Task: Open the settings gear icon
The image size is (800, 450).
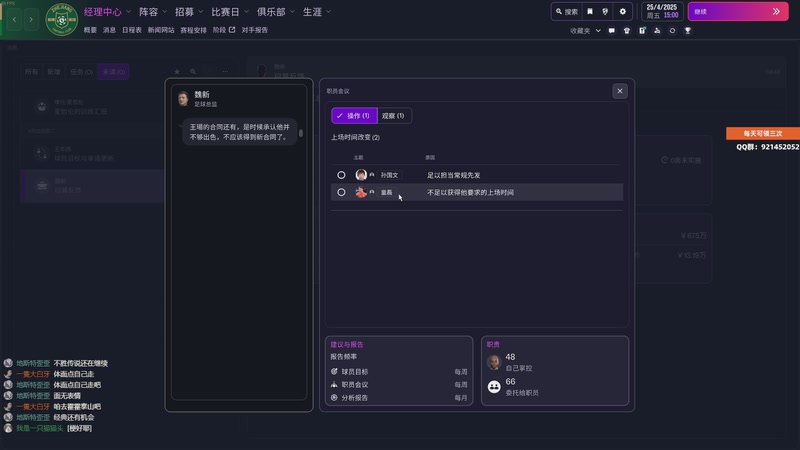Action: click(x=622, y=11)
